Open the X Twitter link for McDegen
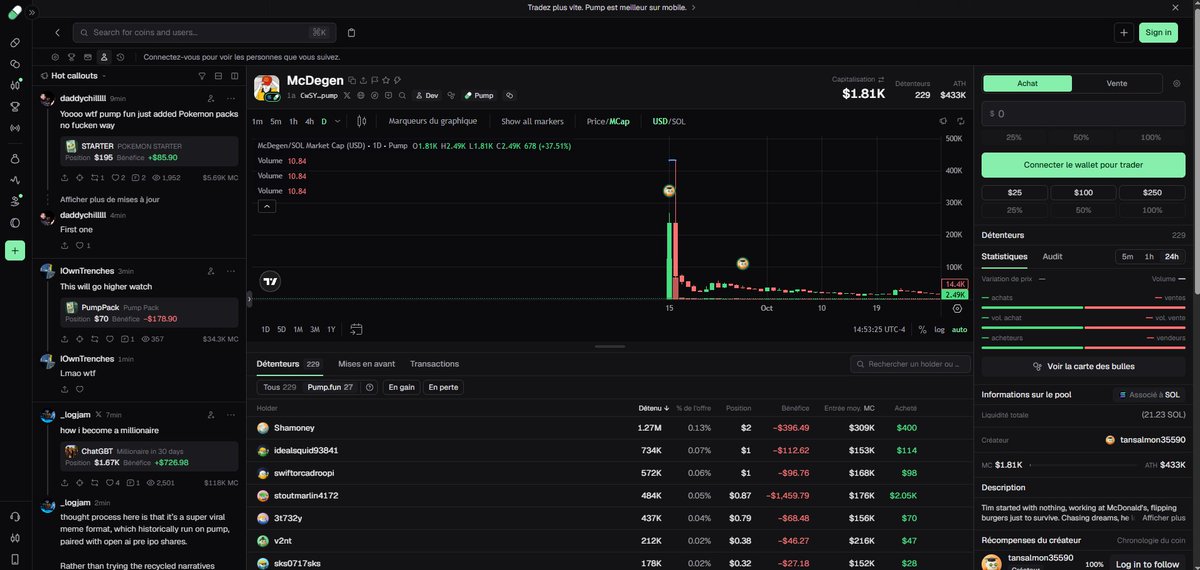This screenshot has height=570, width=1200. pyautogui.click(x=347, y=95)
